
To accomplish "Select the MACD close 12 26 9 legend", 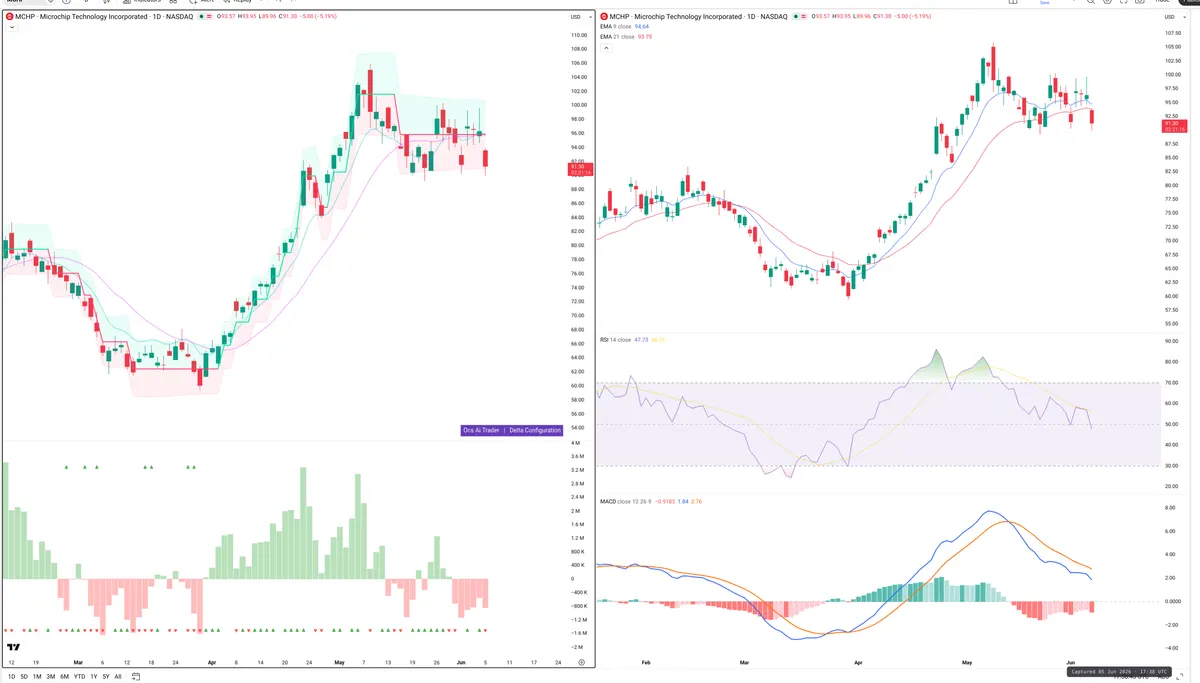I will pyautogui.click(x=624, y=500).
